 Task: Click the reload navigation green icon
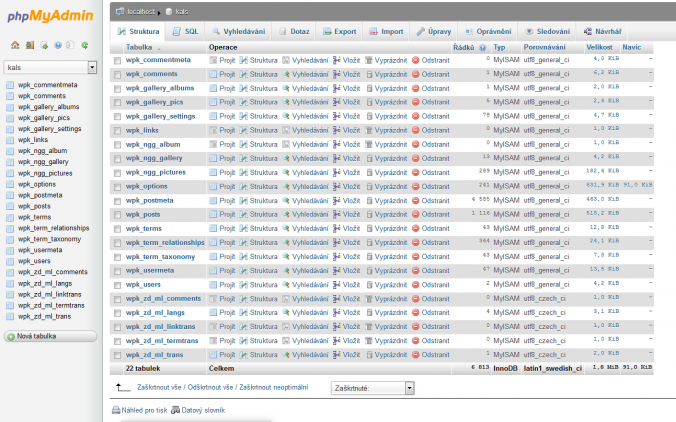click(84, 45)
